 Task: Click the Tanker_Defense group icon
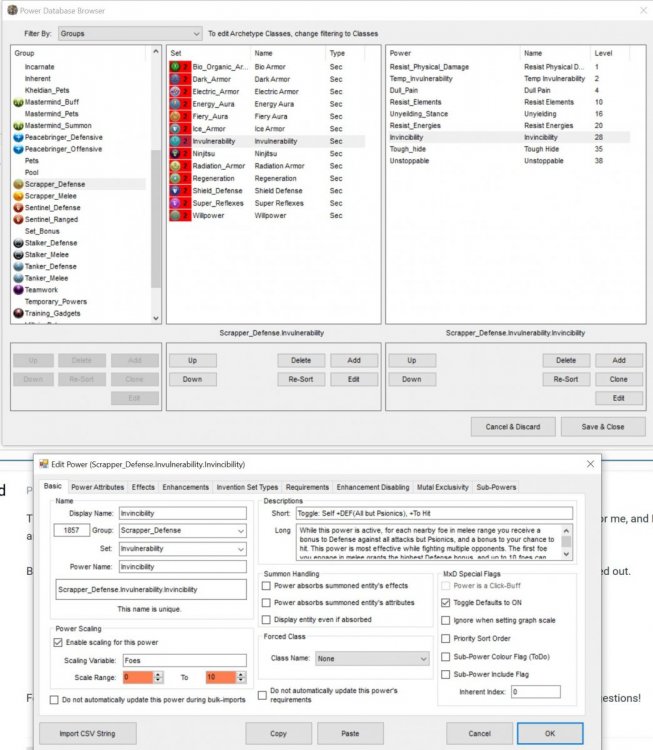click(18, 266)
